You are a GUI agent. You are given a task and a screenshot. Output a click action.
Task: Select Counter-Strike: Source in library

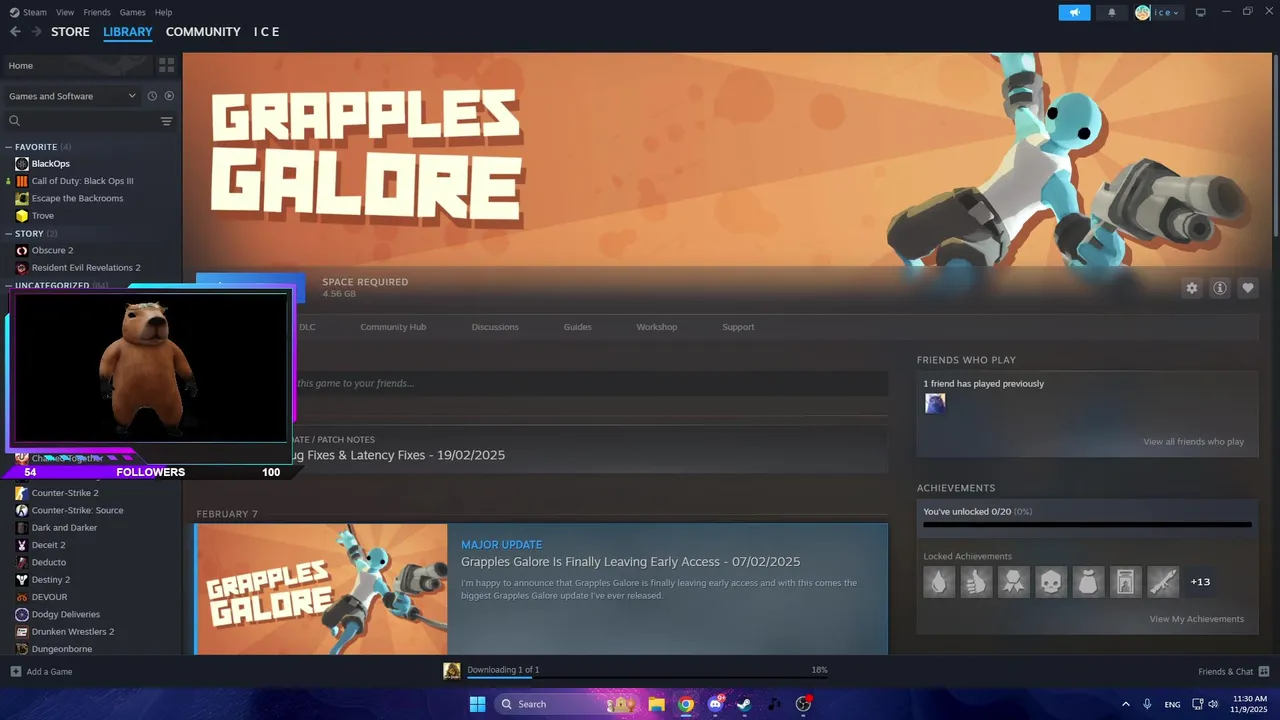77,510
